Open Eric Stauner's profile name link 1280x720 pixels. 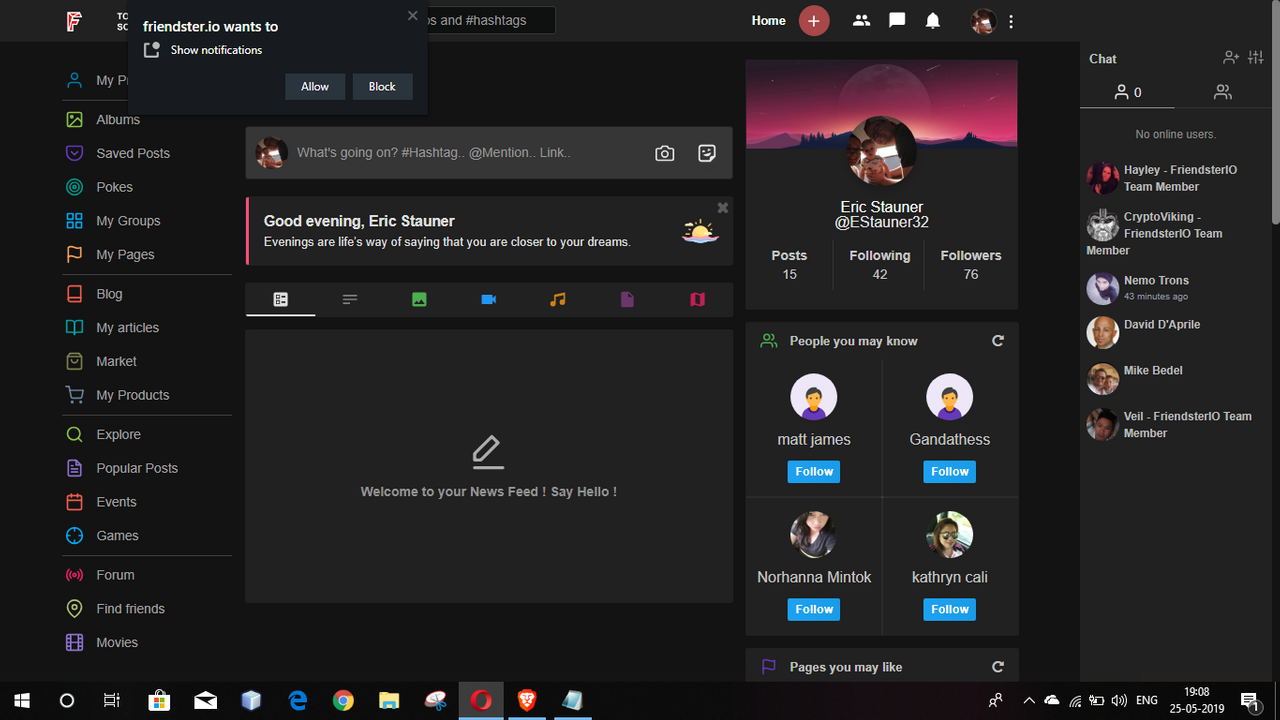coord(882,207)
